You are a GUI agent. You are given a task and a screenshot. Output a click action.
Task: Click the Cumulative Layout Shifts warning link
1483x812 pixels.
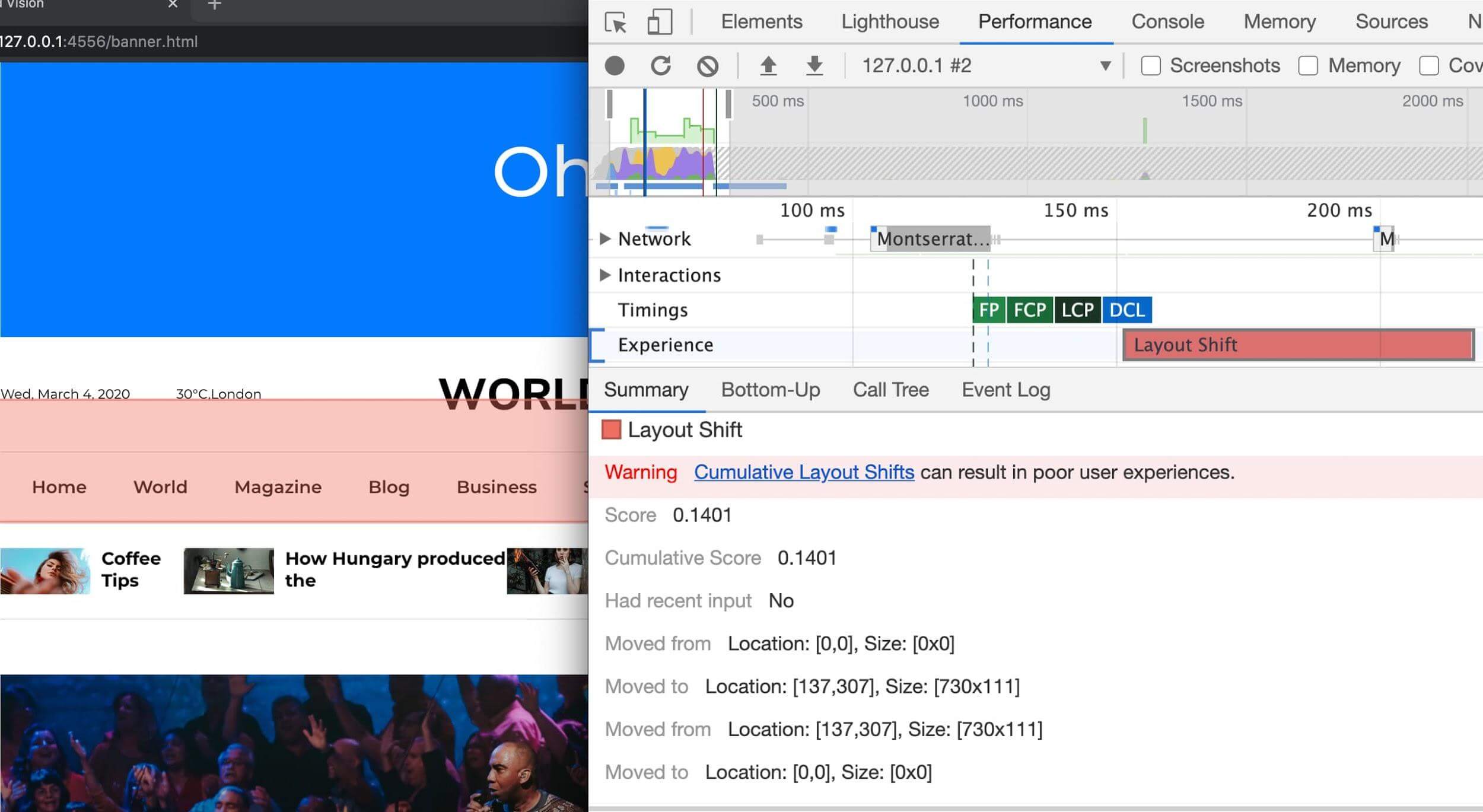pyautogui.click(x=804, y=472)
